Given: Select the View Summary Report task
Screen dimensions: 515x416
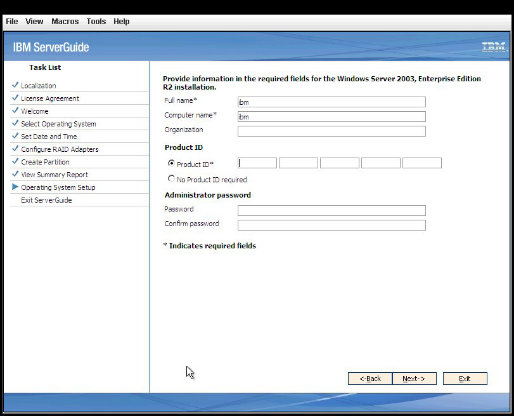Looking at the screenshot, I should pos(54,175).
